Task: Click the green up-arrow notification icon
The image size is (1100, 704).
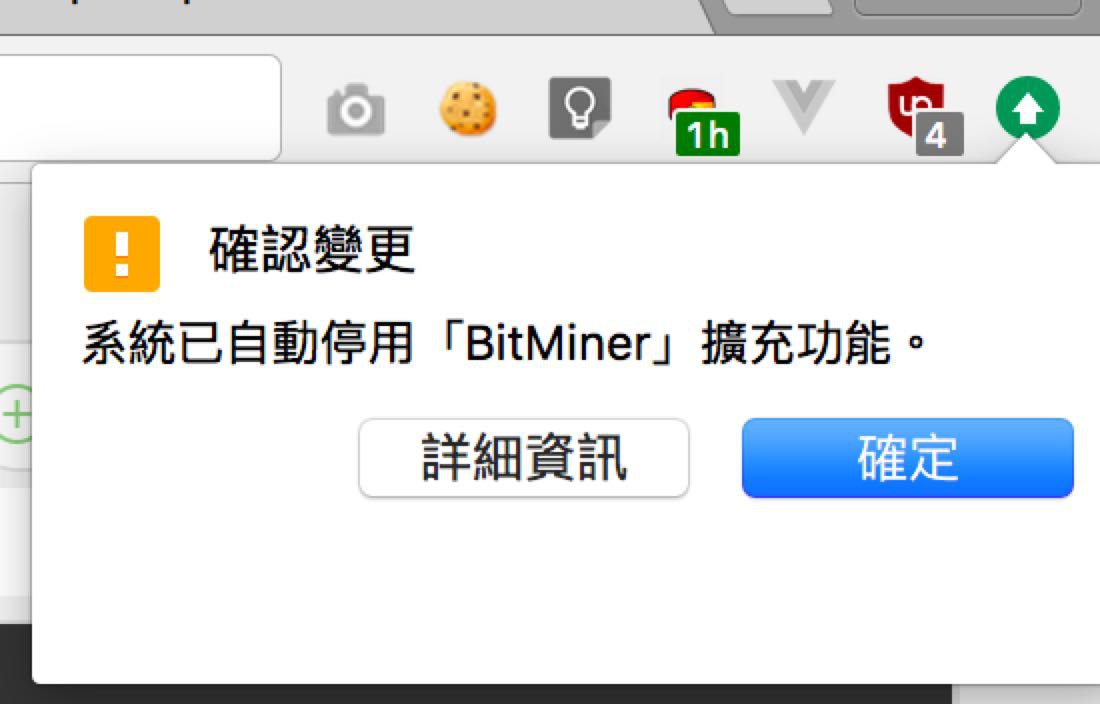Action: point(1028,108)
